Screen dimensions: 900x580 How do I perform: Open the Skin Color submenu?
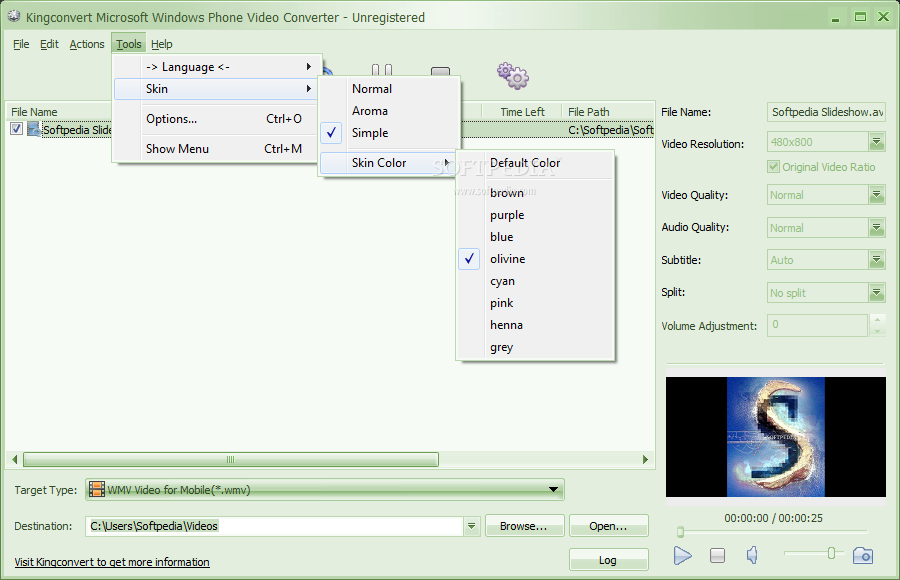[x=387, y=163]
